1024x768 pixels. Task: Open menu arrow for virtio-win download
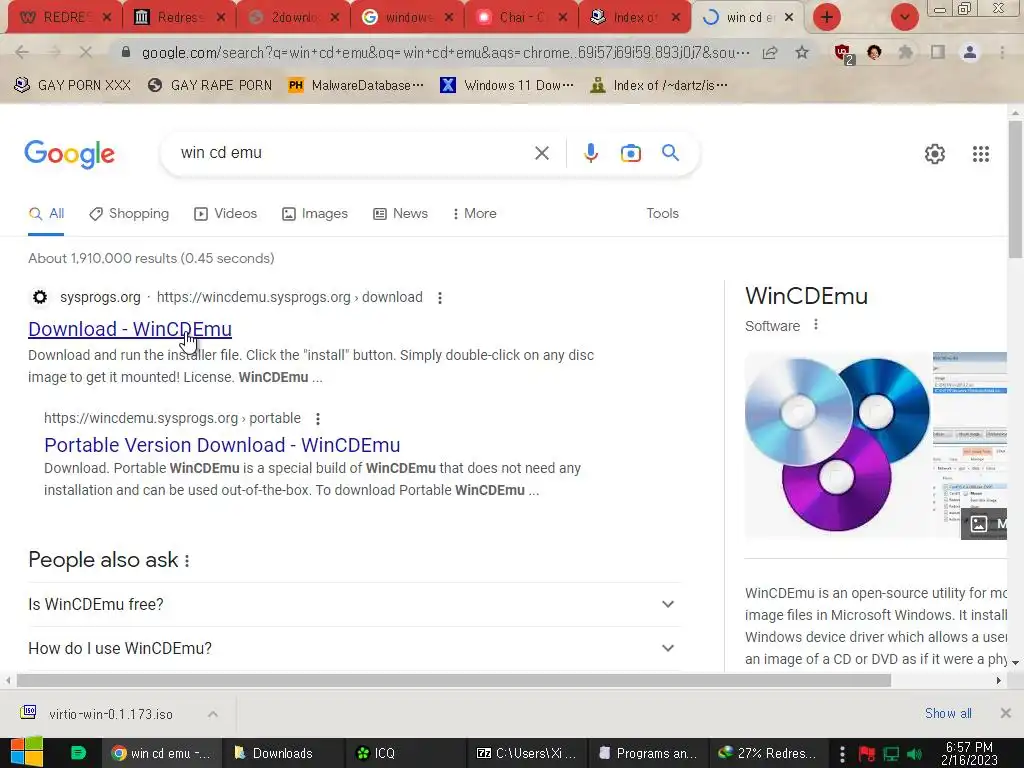pos(212,714)
